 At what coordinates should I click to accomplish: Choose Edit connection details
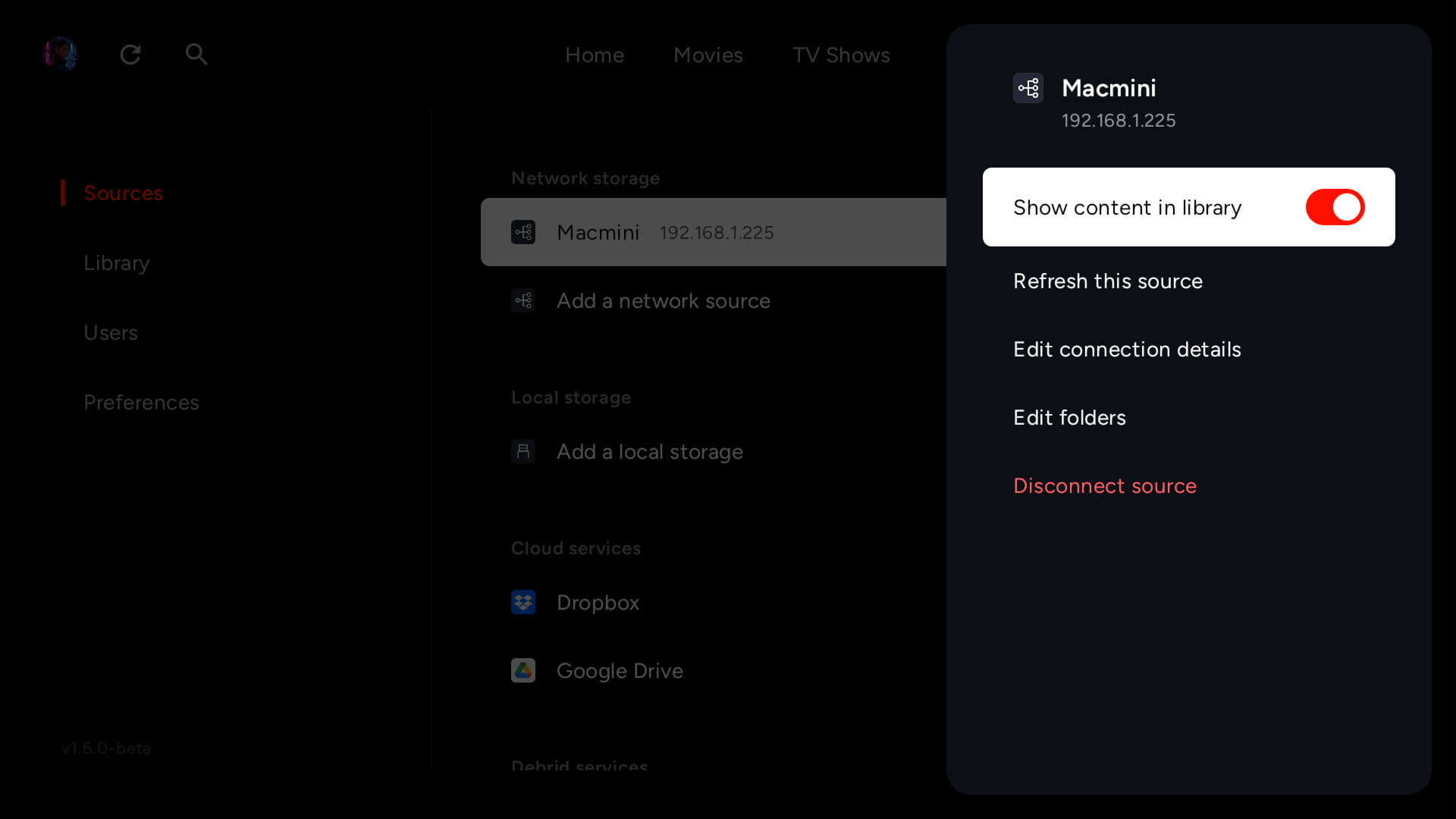coord(1127,349)
